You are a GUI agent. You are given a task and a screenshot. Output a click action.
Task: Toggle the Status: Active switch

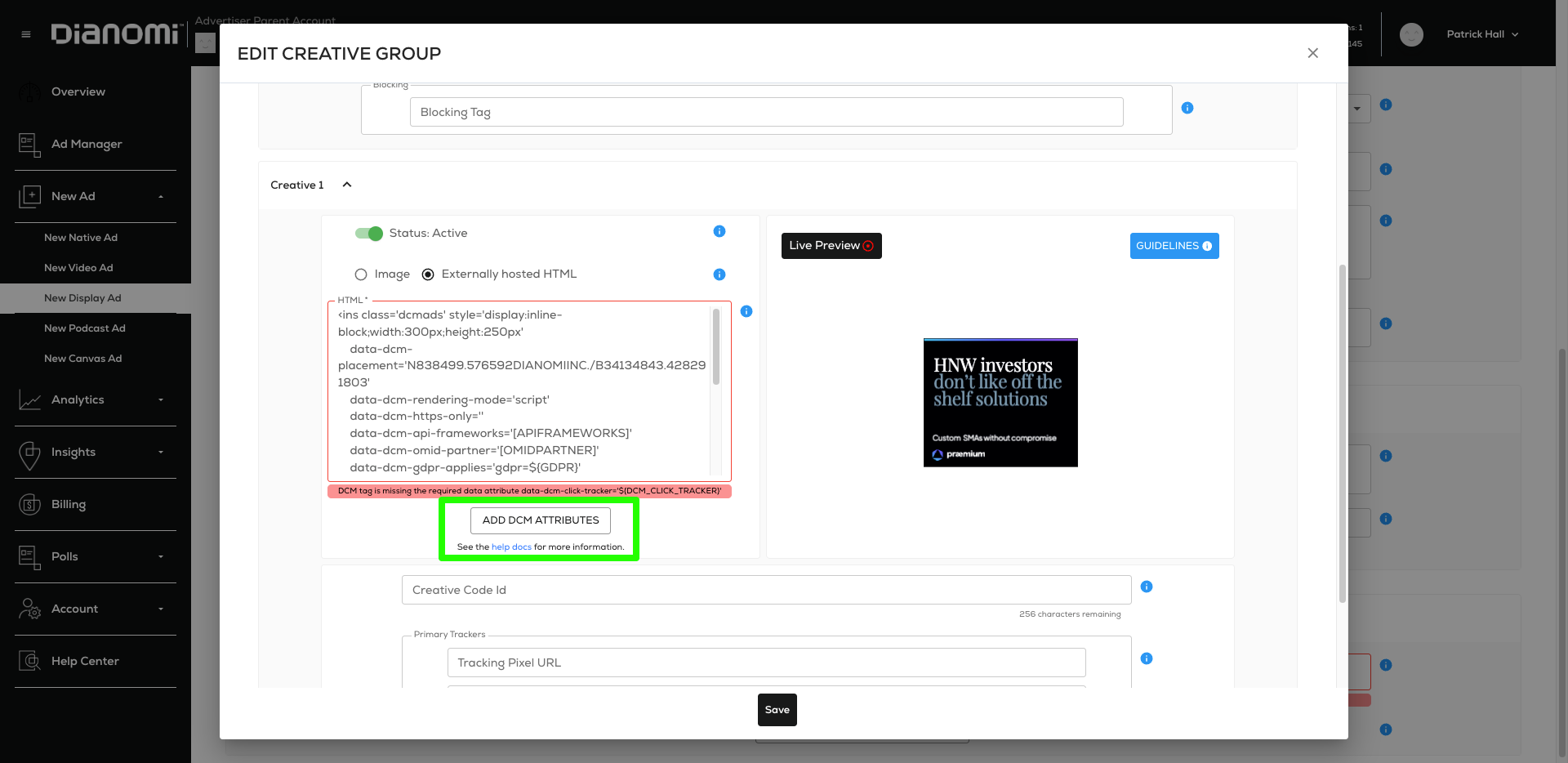[369, 234]
